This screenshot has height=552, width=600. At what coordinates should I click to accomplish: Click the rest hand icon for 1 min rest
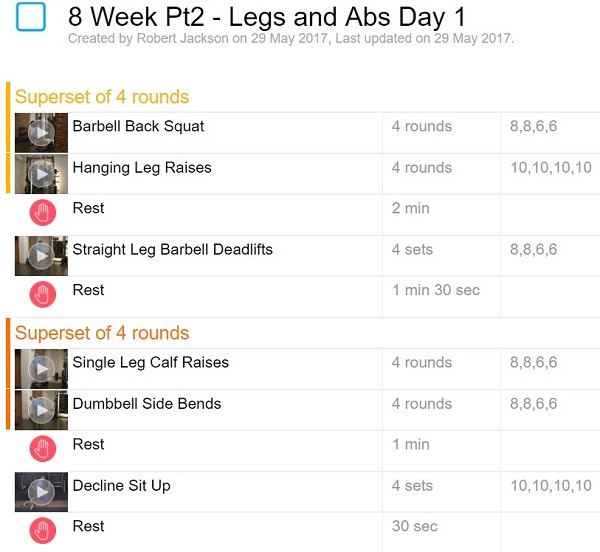click(41, 449)
